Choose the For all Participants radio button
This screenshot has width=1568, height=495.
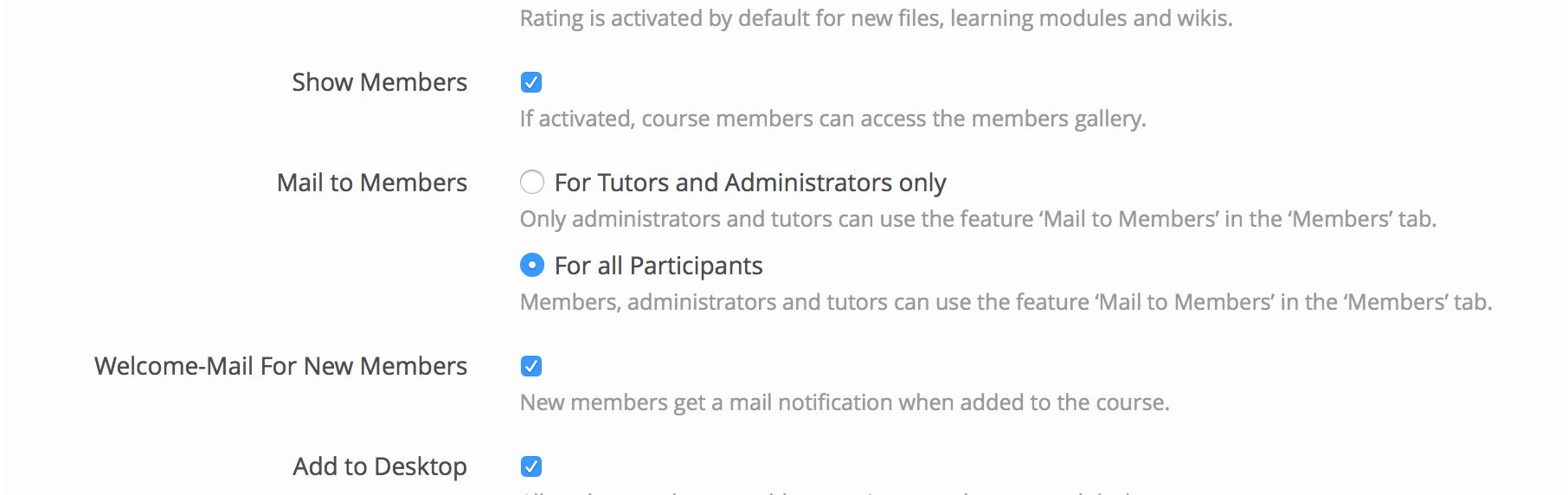531,265
